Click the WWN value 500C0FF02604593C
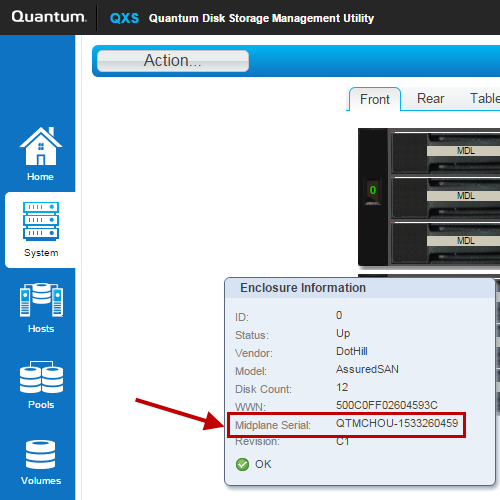This screenshot has width=500, height=500. [x=387, y=405]
